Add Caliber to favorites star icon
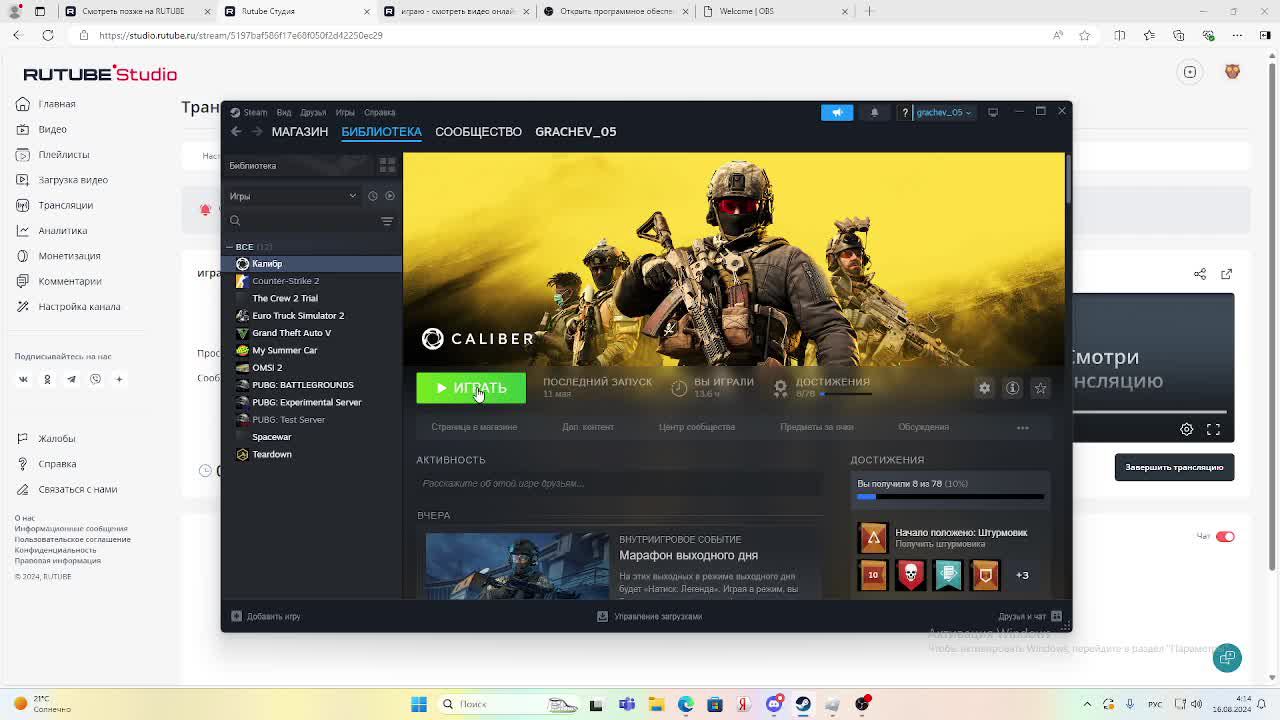This screenshot has width=1280, height=720. coord(1040,388)
